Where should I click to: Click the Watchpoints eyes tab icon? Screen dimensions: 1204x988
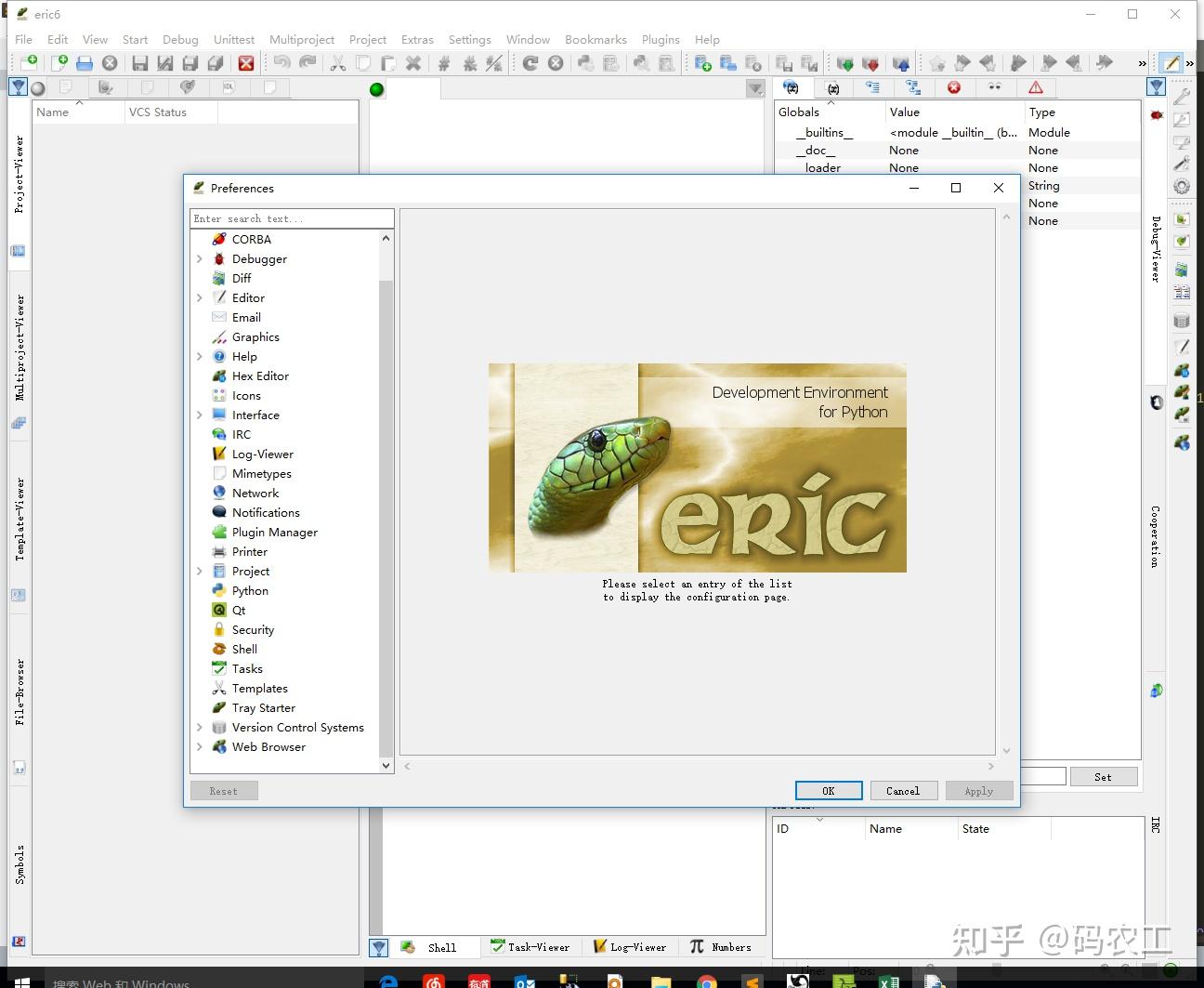pyautogui.click(x=995, y=87)
